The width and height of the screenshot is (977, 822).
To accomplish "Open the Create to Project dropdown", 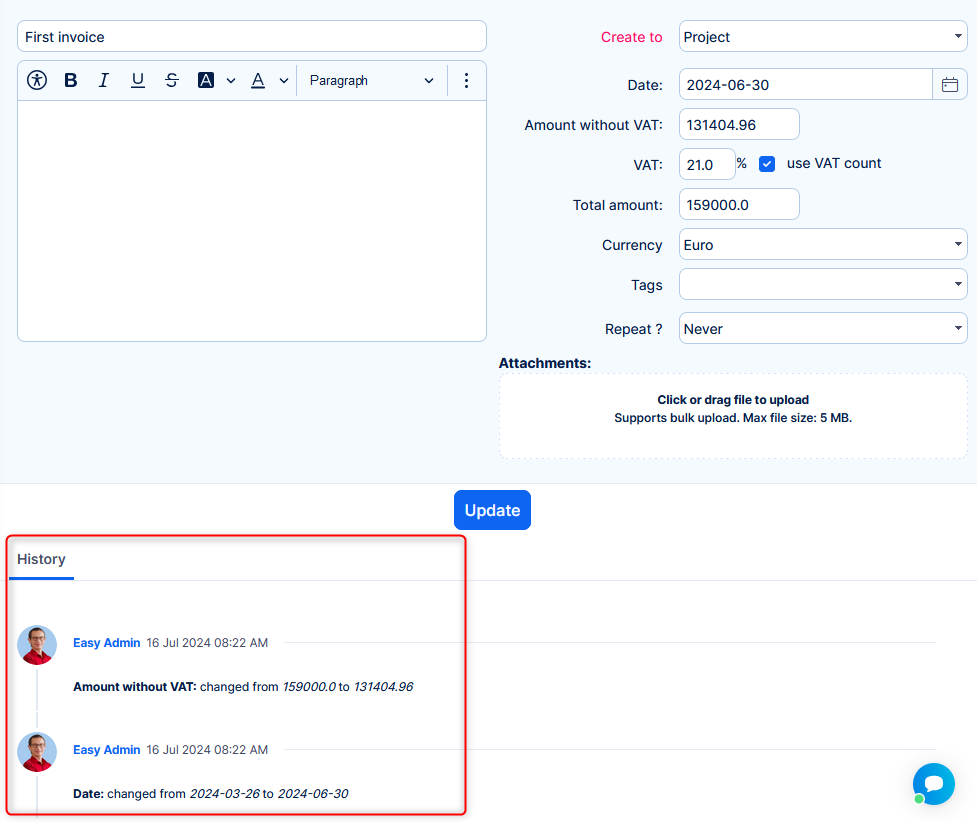I will click(822, 37).
